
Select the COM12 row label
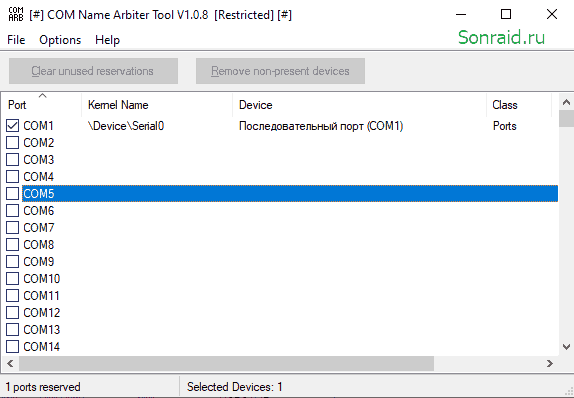pyautogui.click(x=41, y=312)
